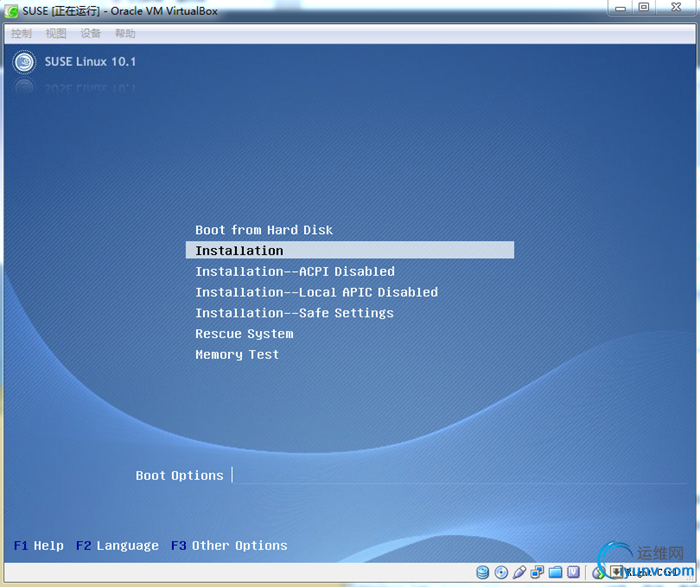Click the shared folders status icon
Image resolution: width=700 pixels, height=587 pixels.
555,572
